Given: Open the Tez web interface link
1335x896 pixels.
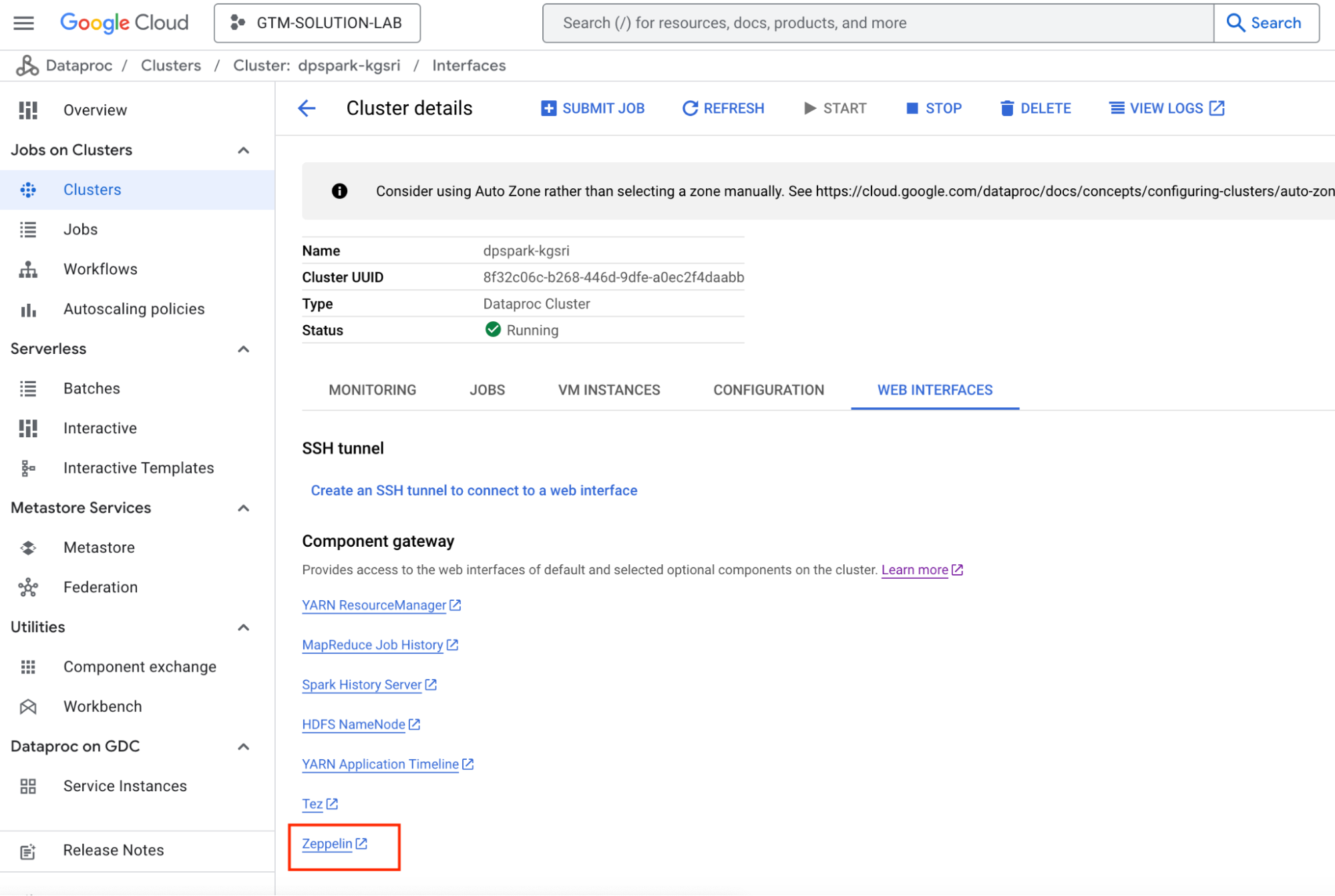Looking at the screenshot, I should point(312,804).
